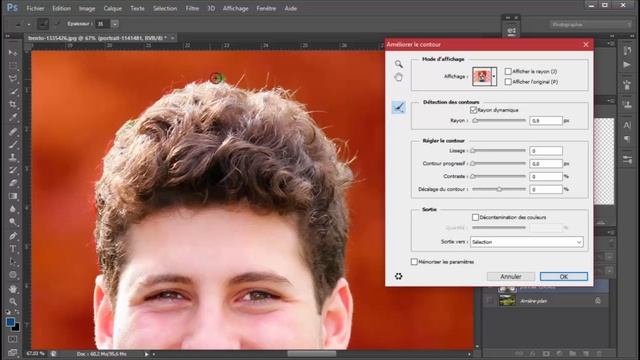
Task: Open the Image menu
Action: pyautogui.click(x=87, y=8)
